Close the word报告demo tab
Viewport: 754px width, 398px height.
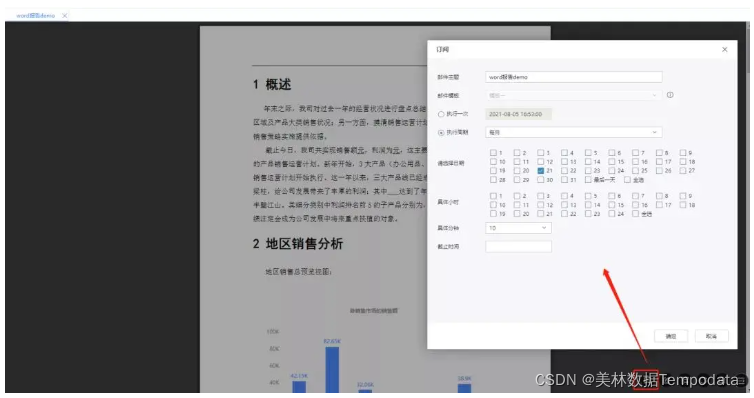coord(64,16)
